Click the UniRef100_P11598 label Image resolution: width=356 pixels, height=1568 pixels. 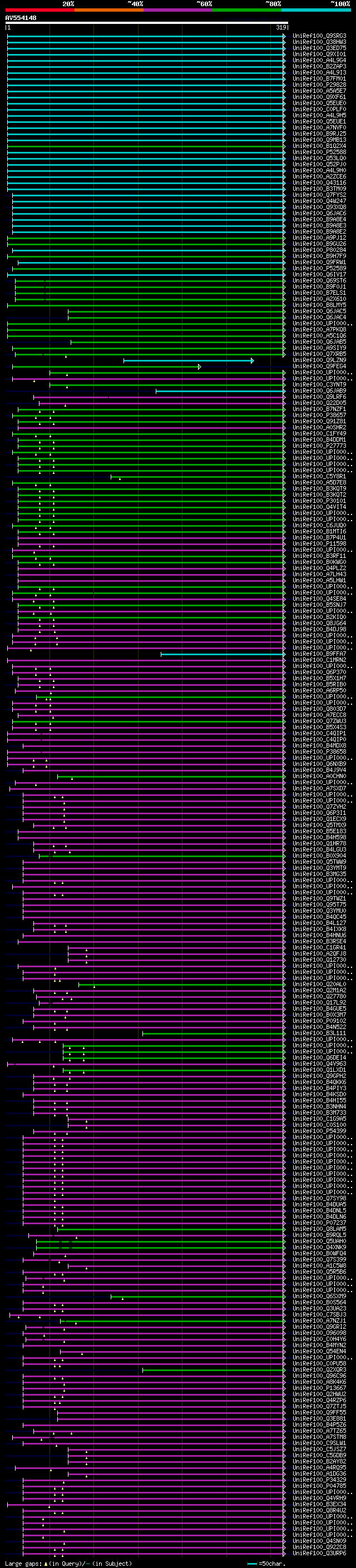319,543
